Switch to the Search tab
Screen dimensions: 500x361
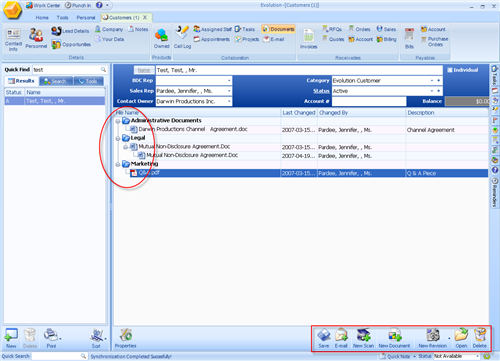pyautogui.click(x=56, y=81)
